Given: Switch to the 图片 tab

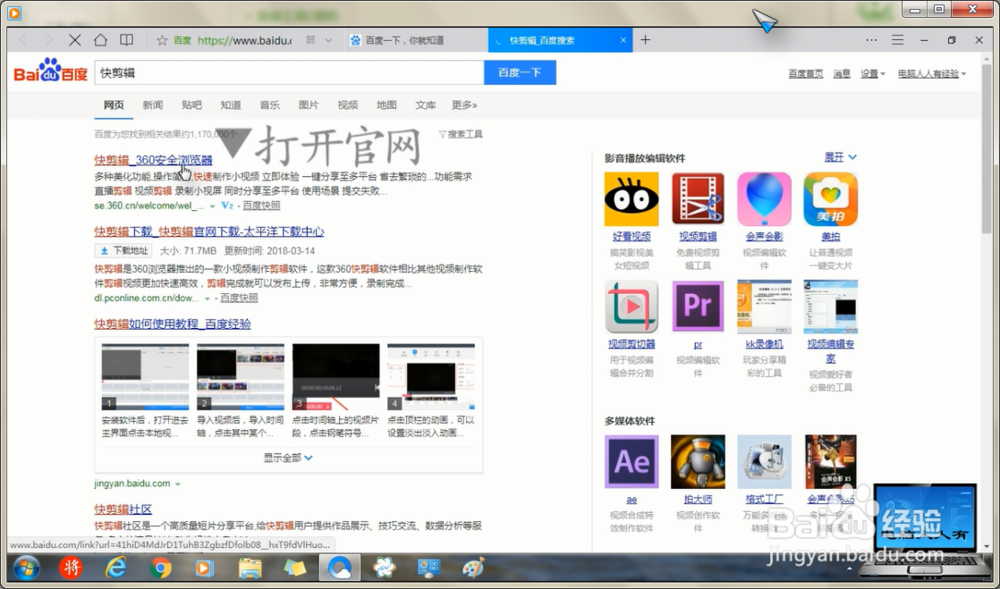Looking at the screenshot, I should (x=309, y=105).
